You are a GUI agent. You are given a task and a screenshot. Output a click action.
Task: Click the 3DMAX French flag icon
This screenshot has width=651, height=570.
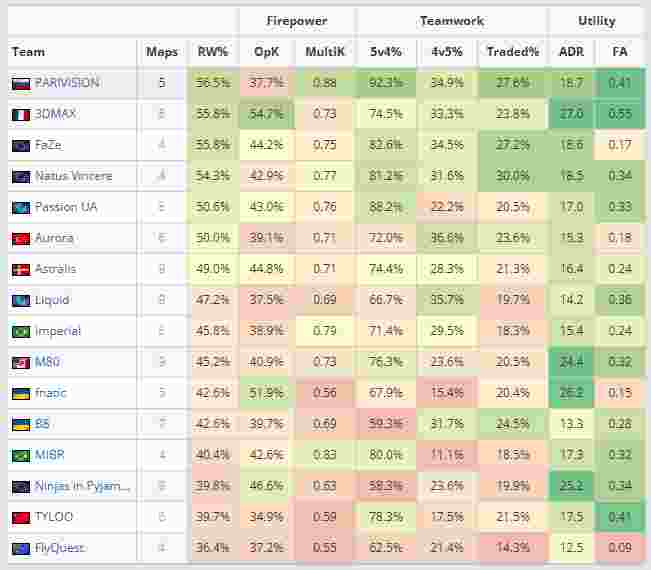click(x=21, y=114)
